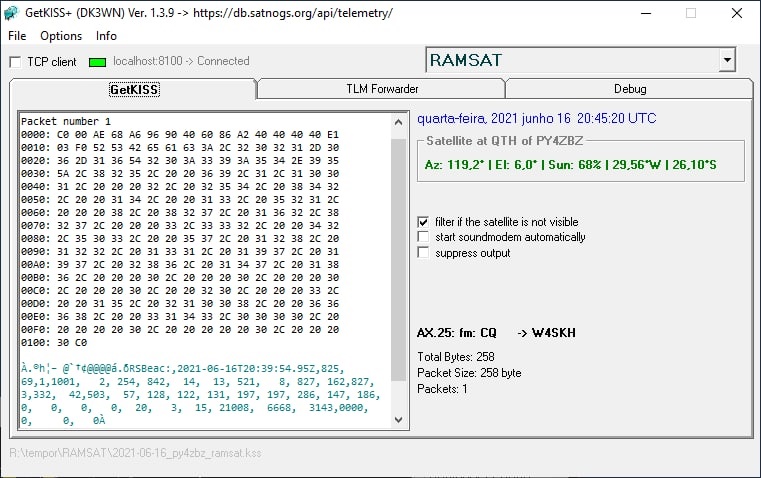Tick the suppress output checkbox
Screen dimensions: 761x478
tap(423, 252)
